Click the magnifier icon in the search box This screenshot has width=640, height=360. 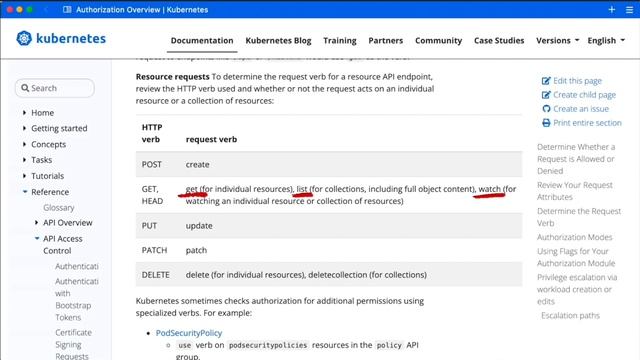click(25, 88)
